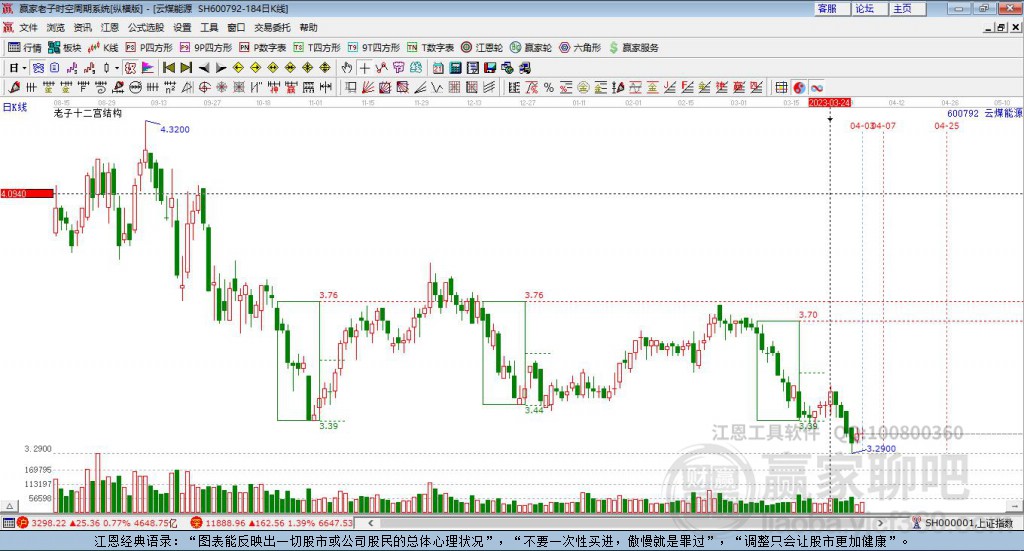Select the percent % retracement tool
The height and width of the screenshot is (551, 1024).
pos(549,87)
